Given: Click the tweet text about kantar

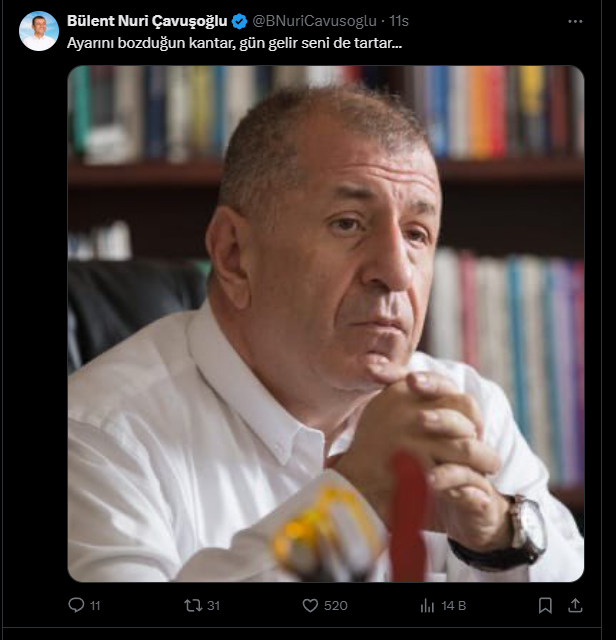Looking at the screenshot, I should (x=234, y=43).
